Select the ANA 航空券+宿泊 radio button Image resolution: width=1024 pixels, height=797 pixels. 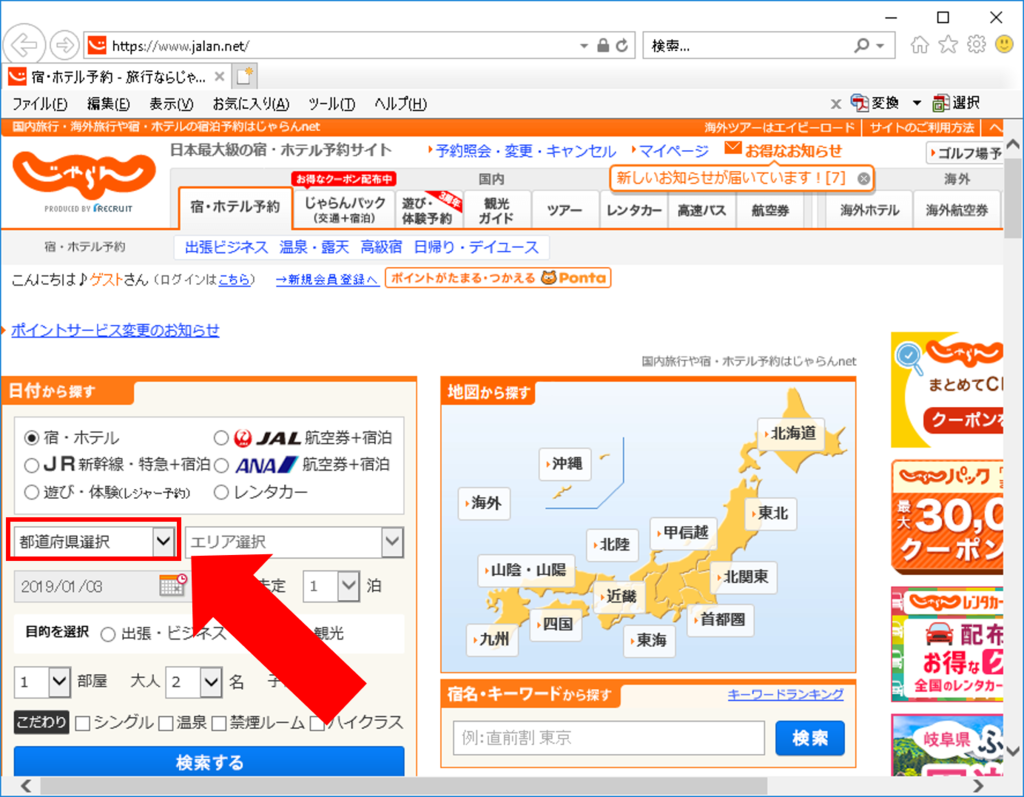pos(221,465)
